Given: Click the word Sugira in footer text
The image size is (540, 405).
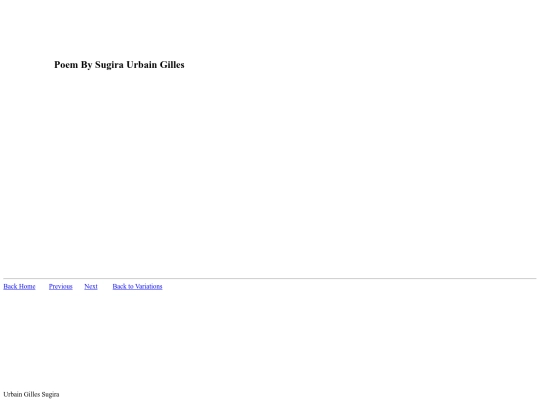Looking at the screenshot, I should 51,395.
